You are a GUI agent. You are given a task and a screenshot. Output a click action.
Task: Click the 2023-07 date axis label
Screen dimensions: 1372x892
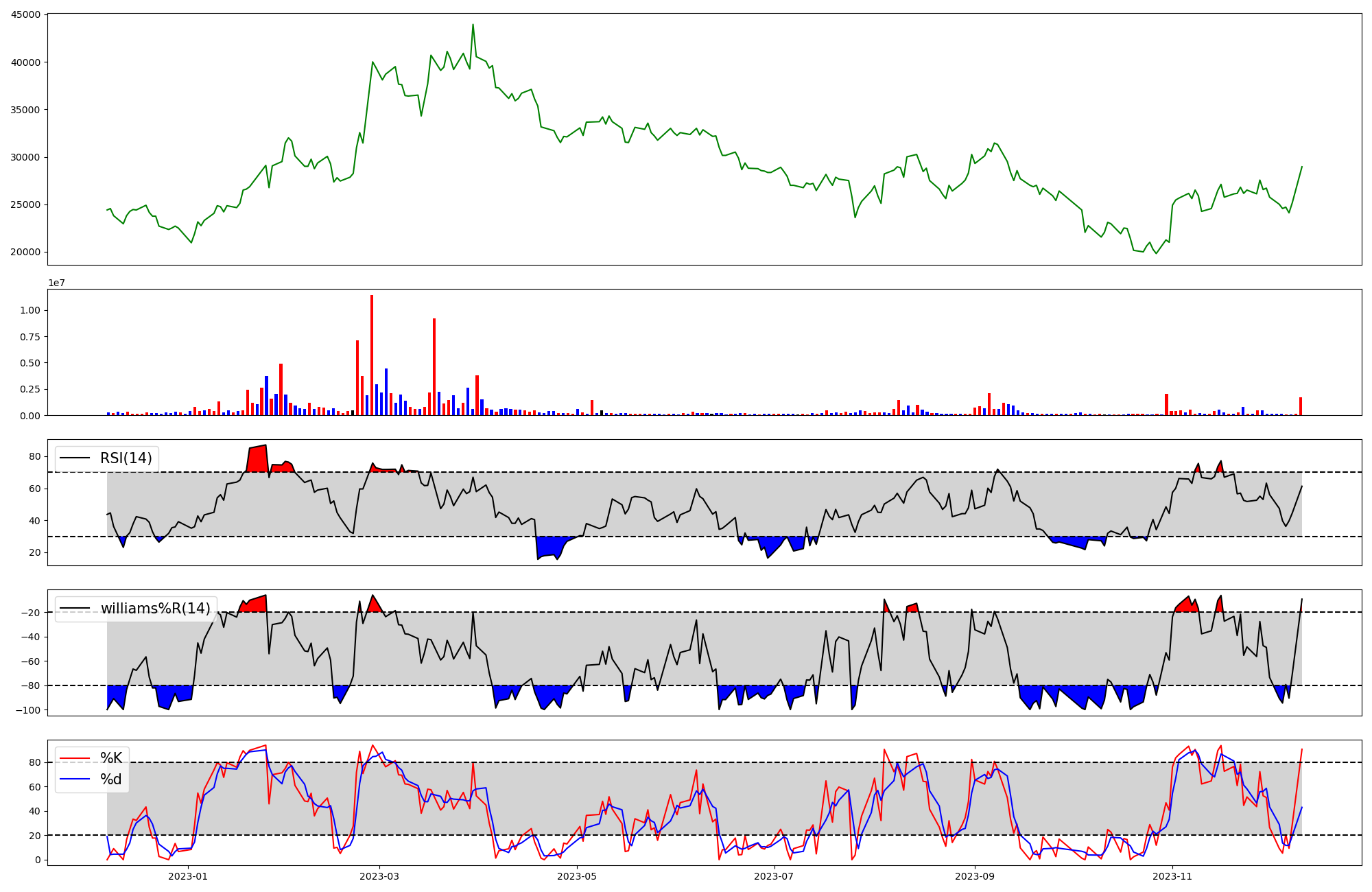pyautogui.click(x=774, y=876)
